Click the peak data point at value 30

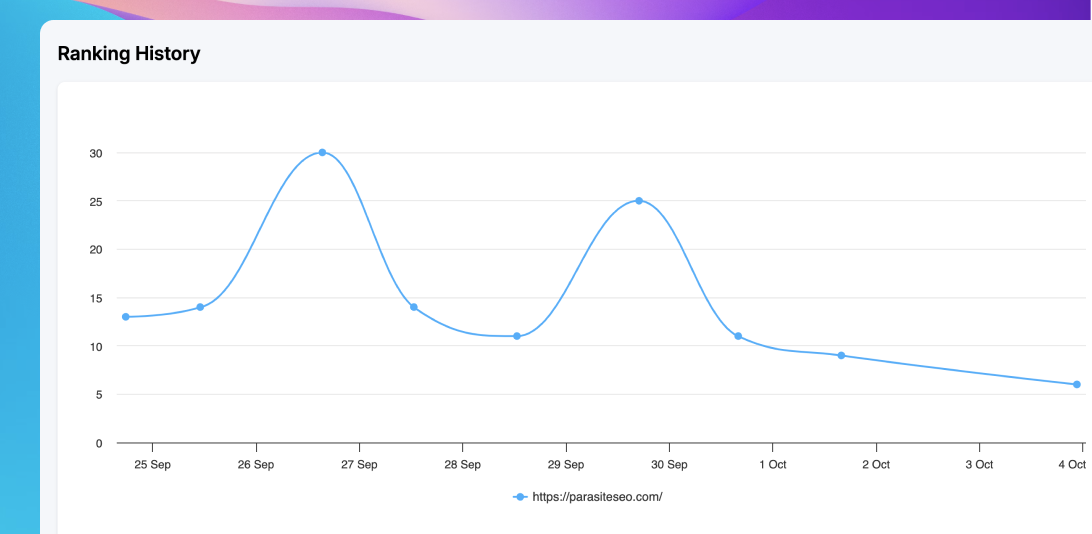coord(322,152)
